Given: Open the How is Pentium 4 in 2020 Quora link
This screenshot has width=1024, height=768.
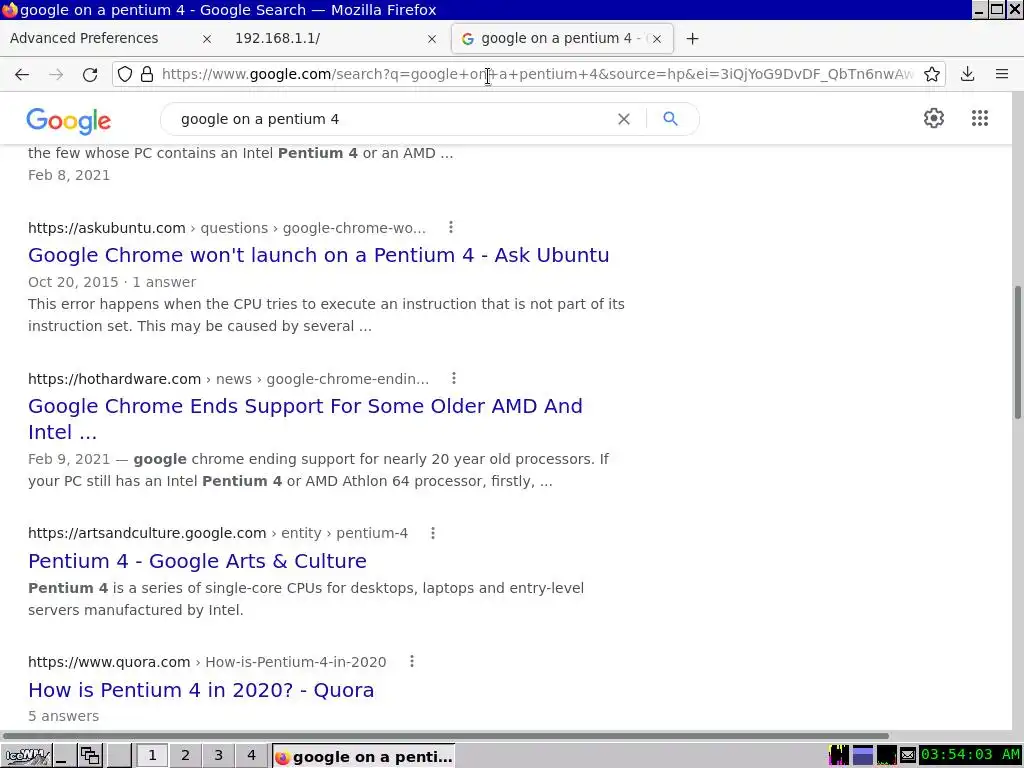Looking at the screenshot, I should tap(201, 690).
